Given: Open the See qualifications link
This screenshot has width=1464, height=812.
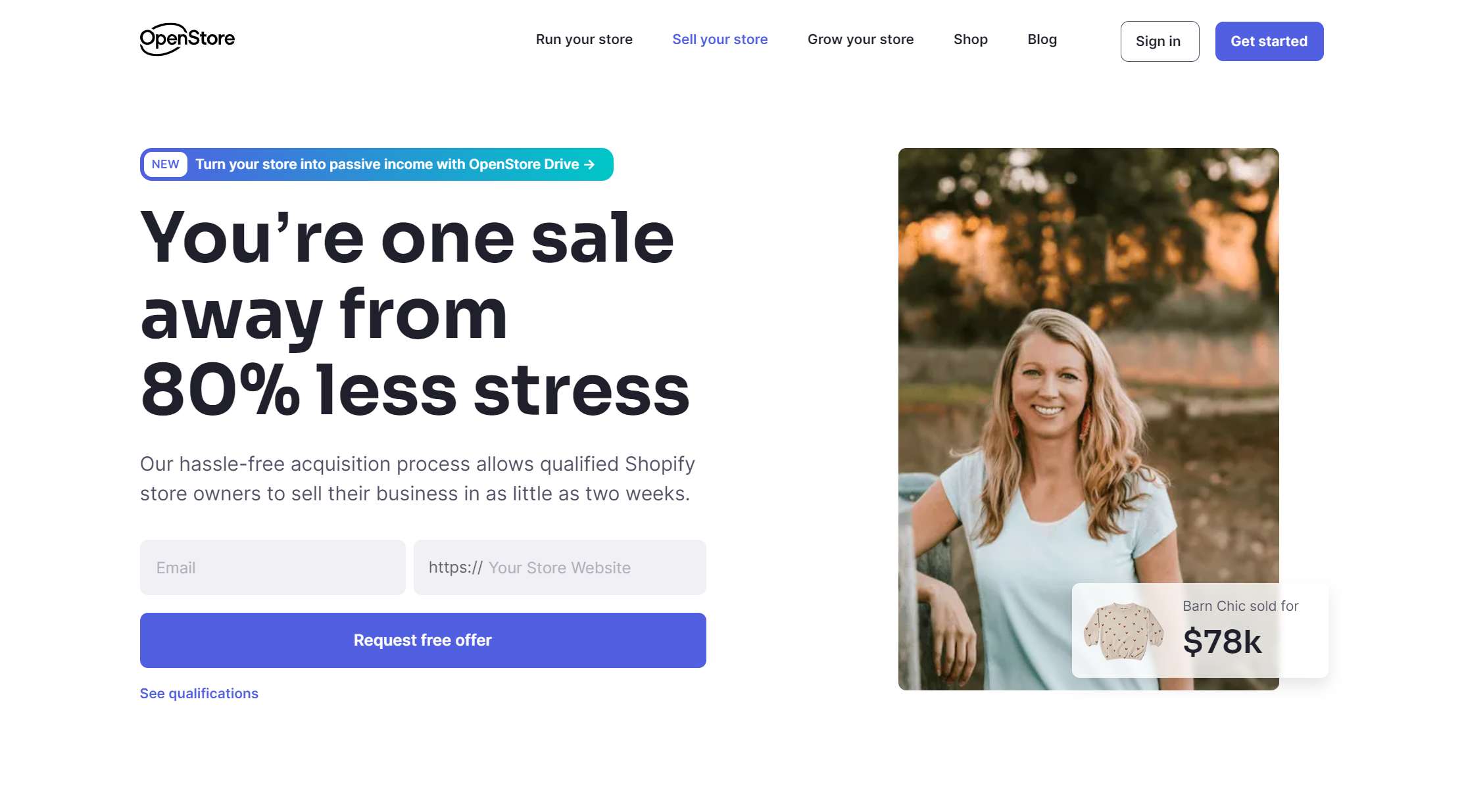Looking at the screenshot, I should point(199,694).
